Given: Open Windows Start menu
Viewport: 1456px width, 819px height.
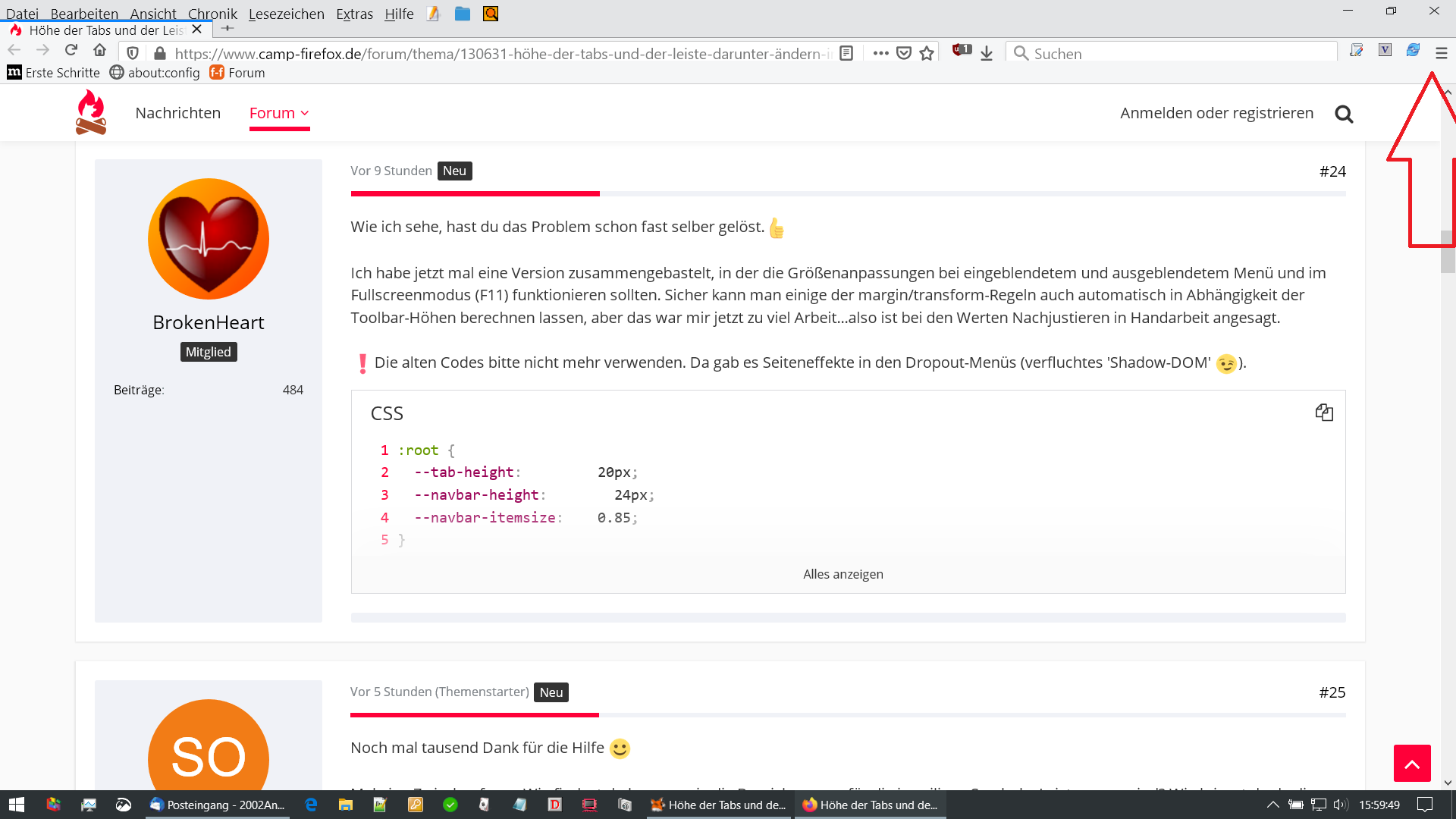Looking at the screenshot, I should (17, 805).
